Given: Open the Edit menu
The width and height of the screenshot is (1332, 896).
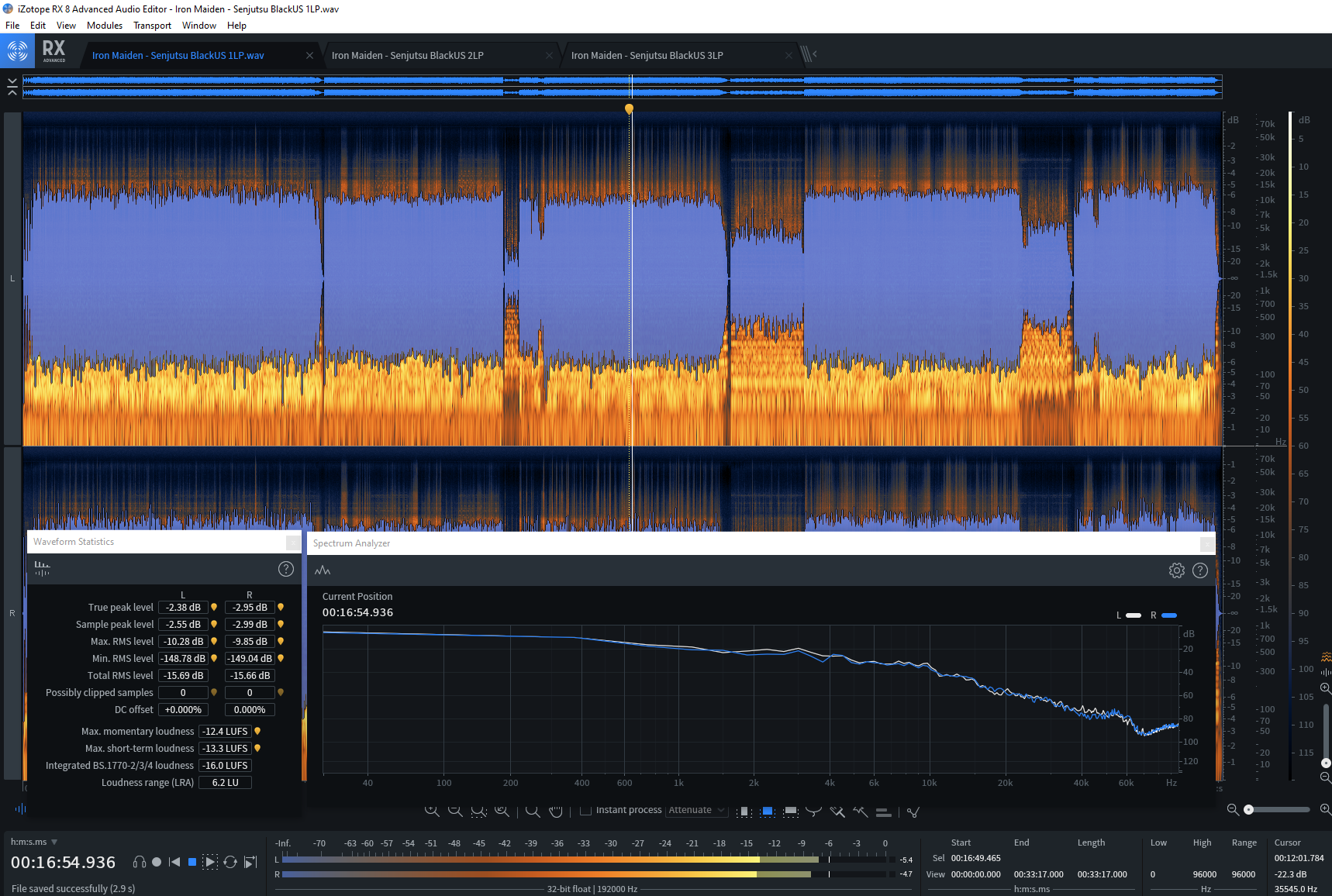Looking at the screenshot, I should pos(38,26).
